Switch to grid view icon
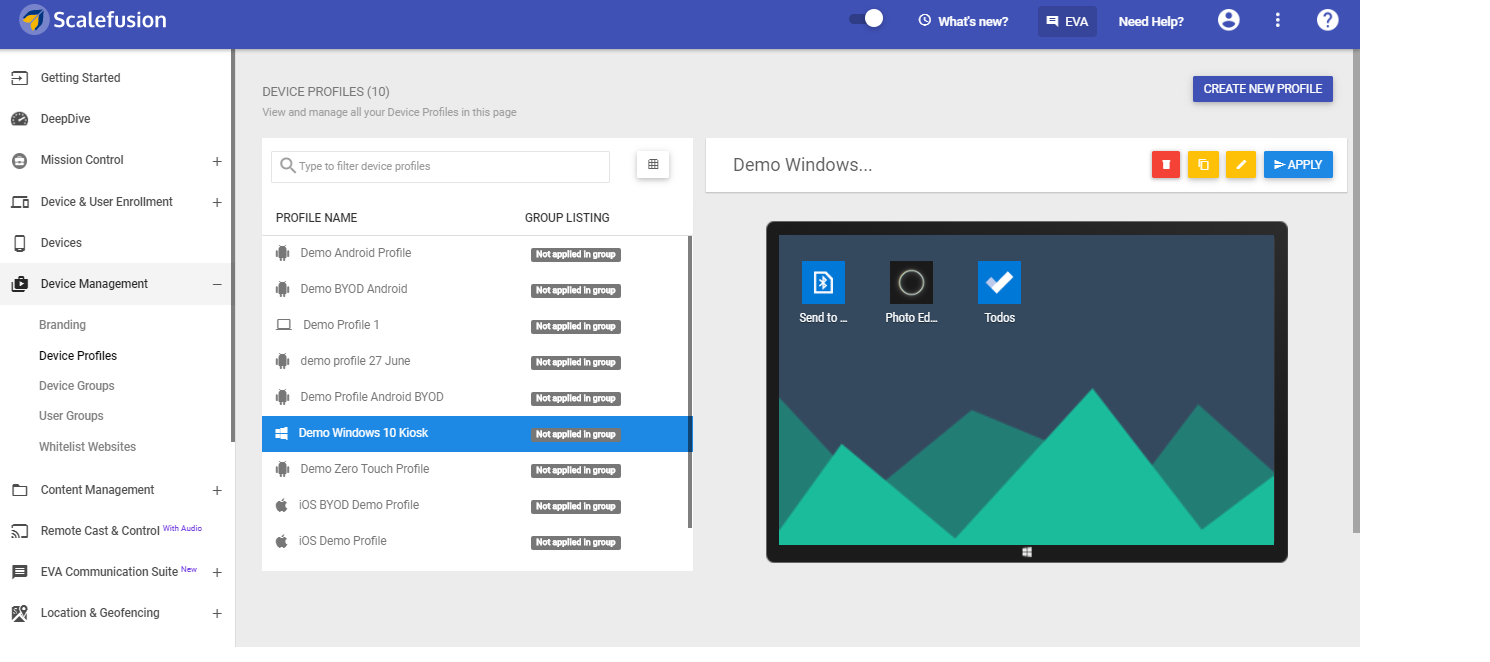1490x662 pixels. [x=653, y=165]
